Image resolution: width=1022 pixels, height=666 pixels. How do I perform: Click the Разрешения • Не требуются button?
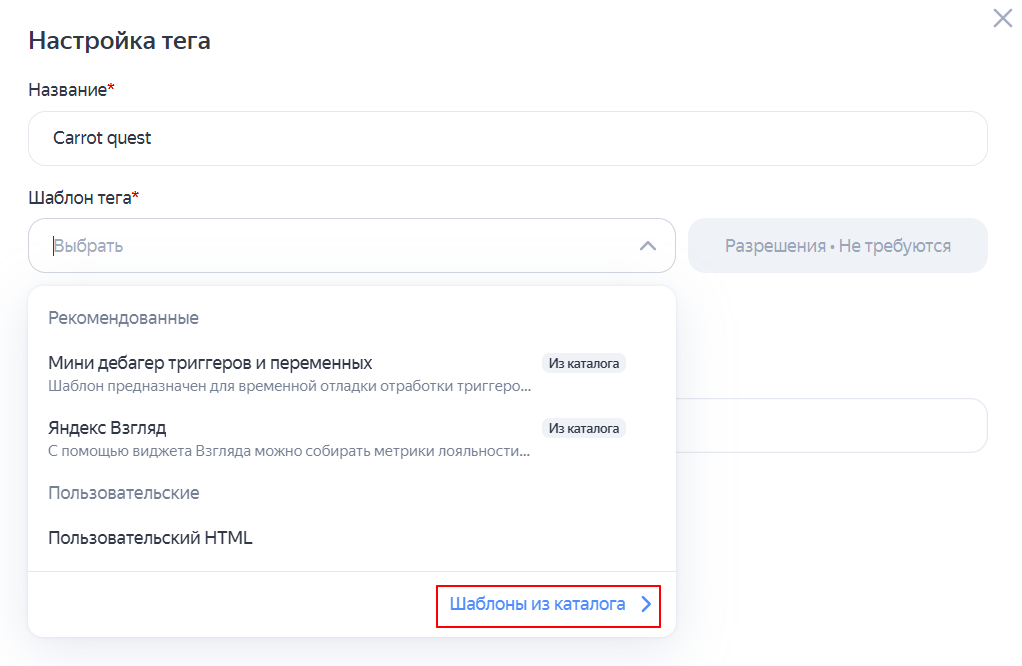pos(837,246)
